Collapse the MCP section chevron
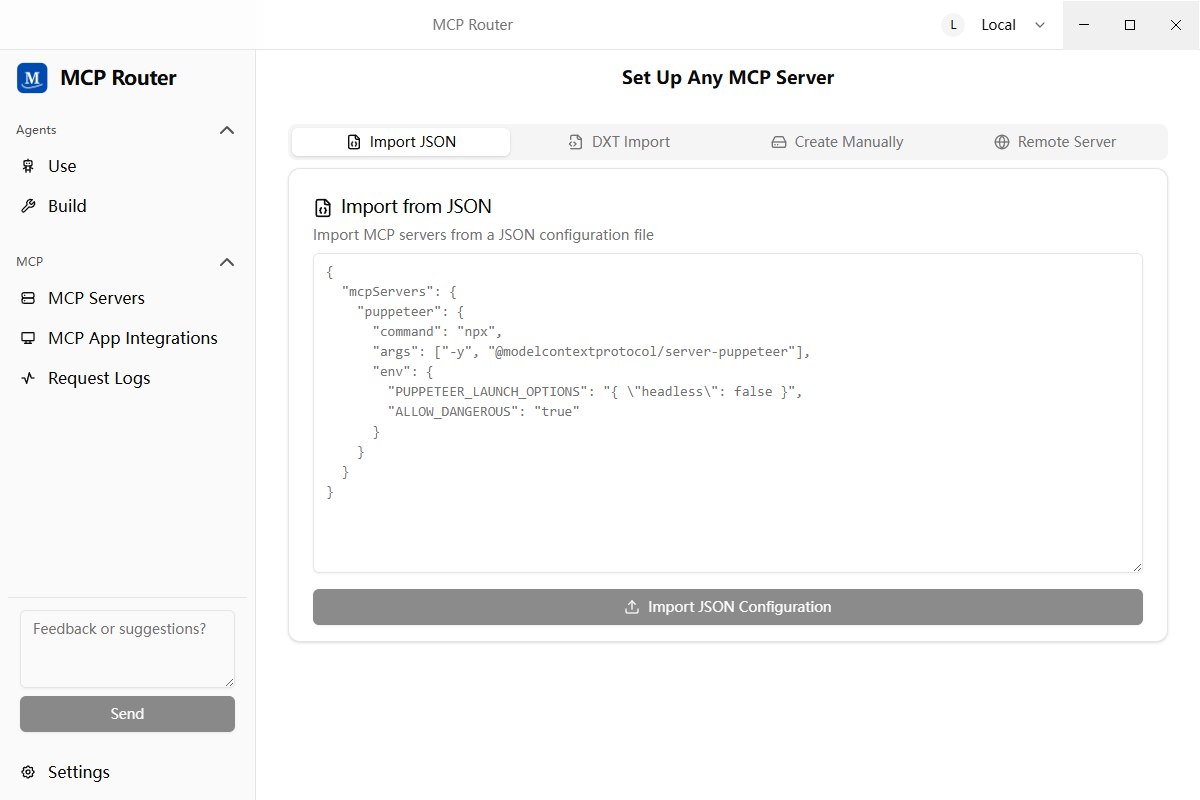This screenshot has height=800, width=1200. coord(227,262)
